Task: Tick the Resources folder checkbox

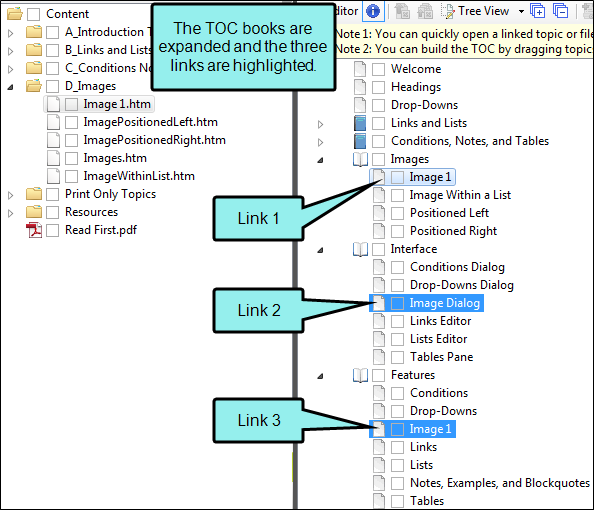Action: click(x=52, y=213)
